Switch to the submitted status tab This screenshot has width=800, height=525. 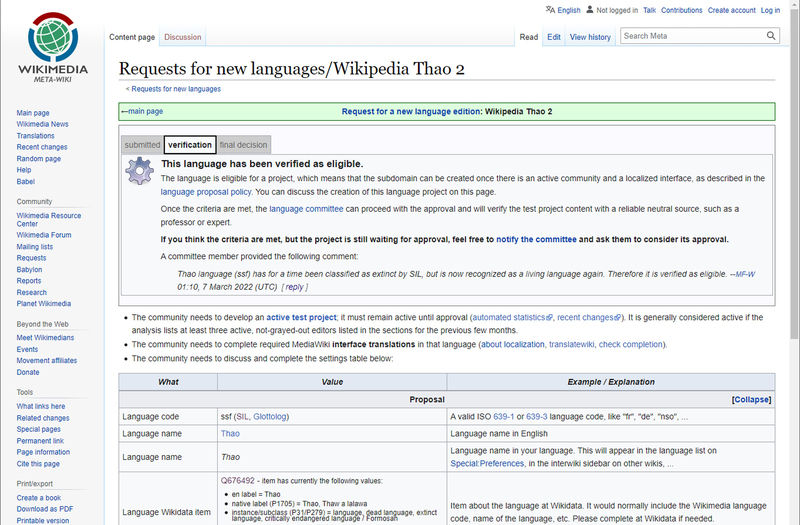coord(142,145)
